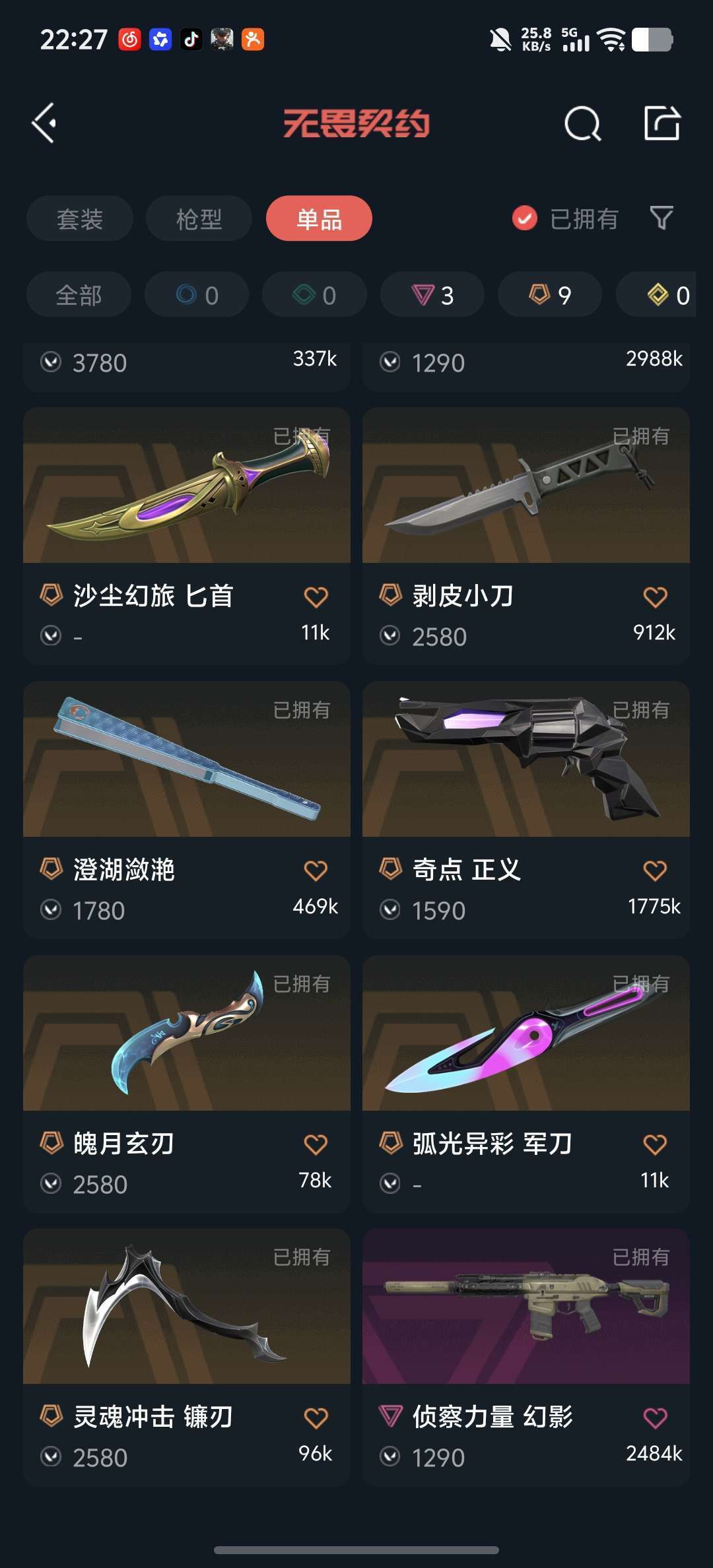
Task: Favorite 沙尘幻旅 匕首 with heart icon
Action: pos(316,597)
